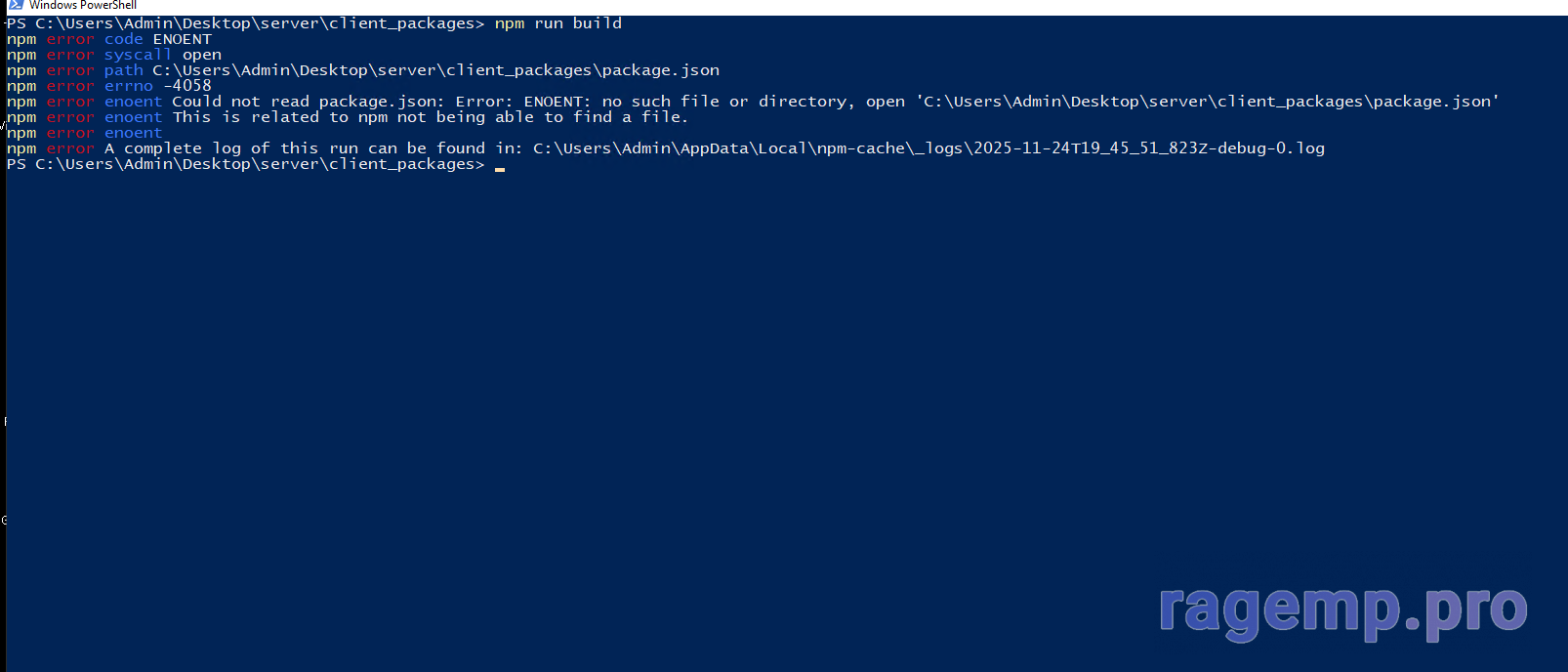Click the PowerShell icon in the title bar
Viewport: 1568px width, 672px height.
[x=16, y=5]
